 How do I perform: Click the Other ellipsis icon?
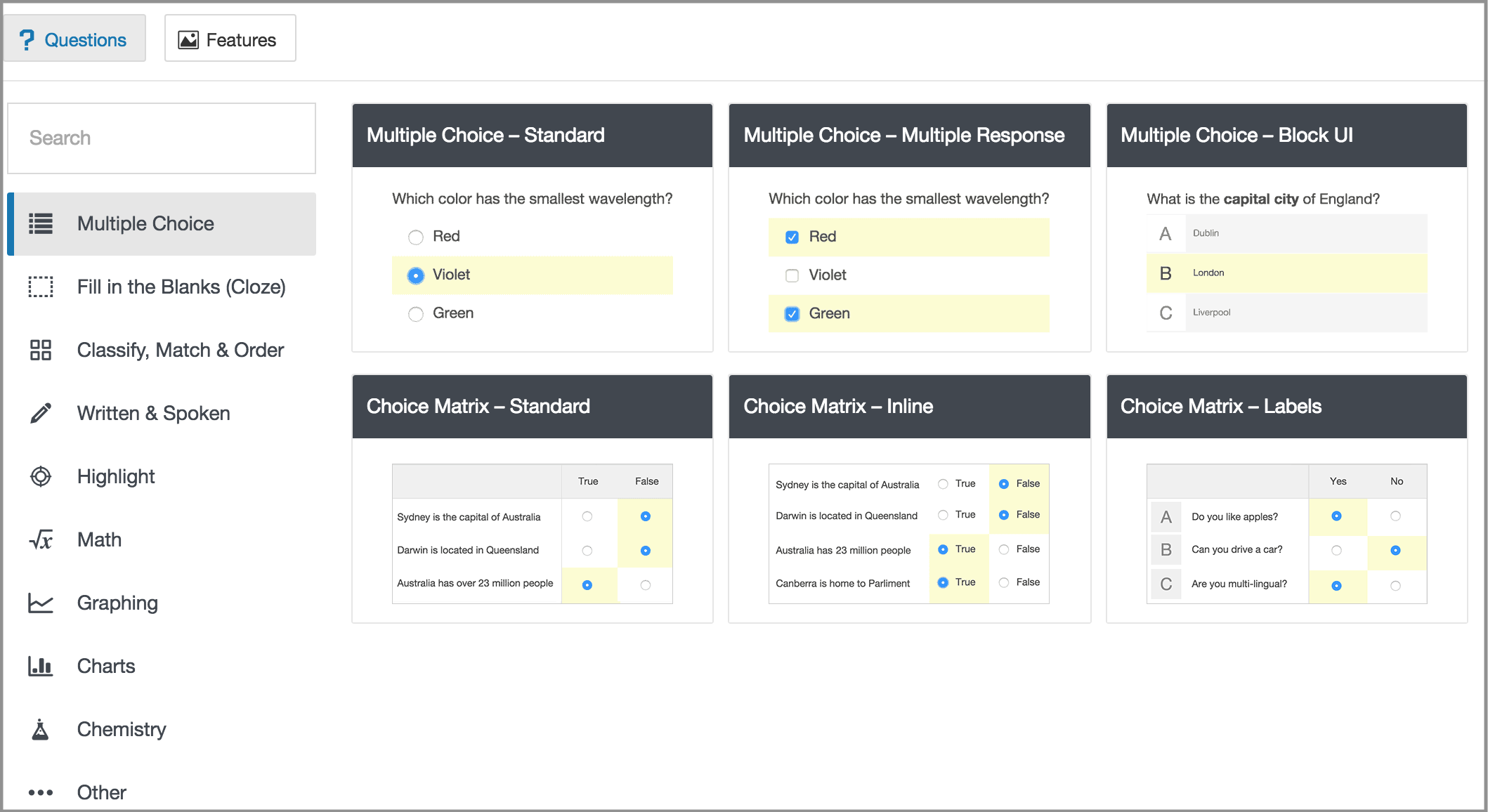tap(41, 792)
